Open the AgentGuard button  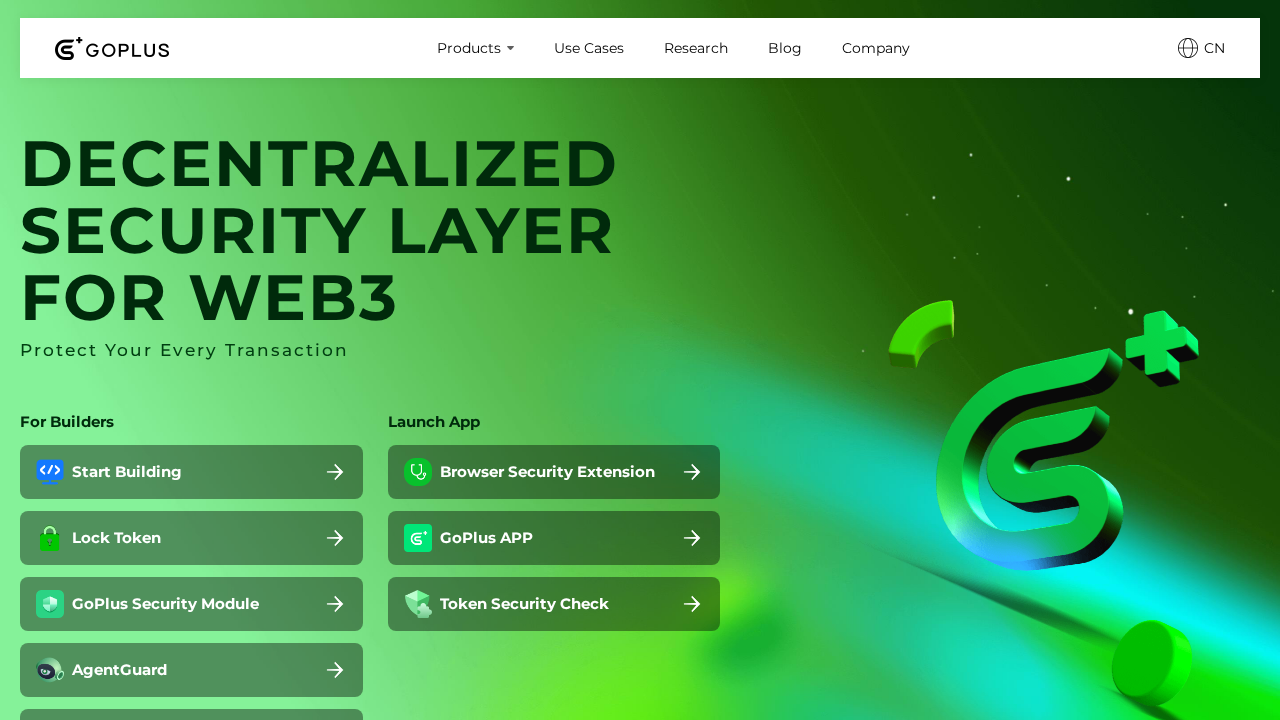coord(191,670)
